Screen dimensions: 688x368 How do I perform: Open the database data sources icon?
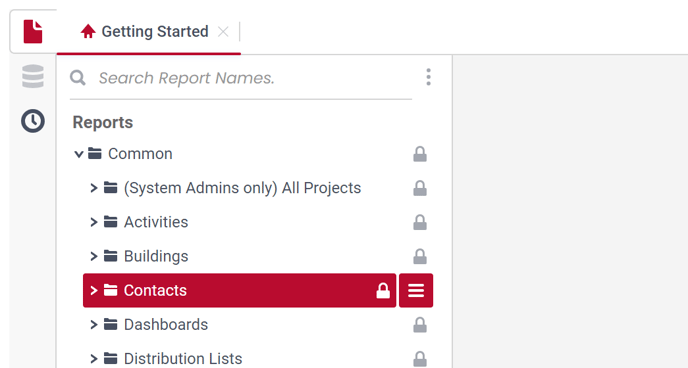[33, 76]
